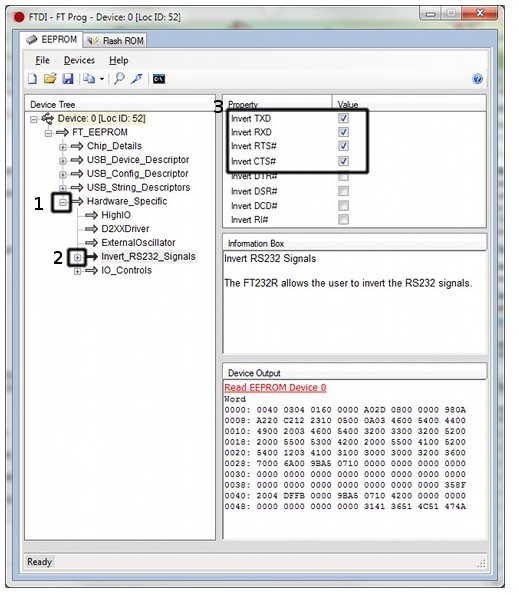Click hex row 0040: in device output

[x=345, y=496]
